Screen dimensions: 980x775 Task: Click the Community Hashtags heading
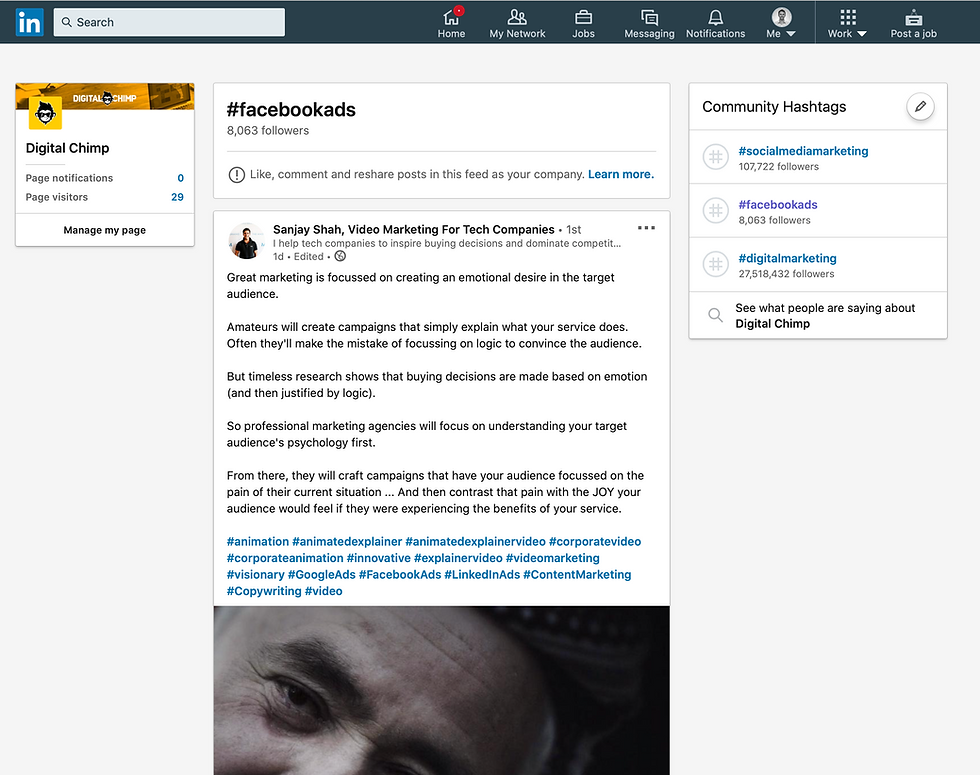tap(774, 107)
